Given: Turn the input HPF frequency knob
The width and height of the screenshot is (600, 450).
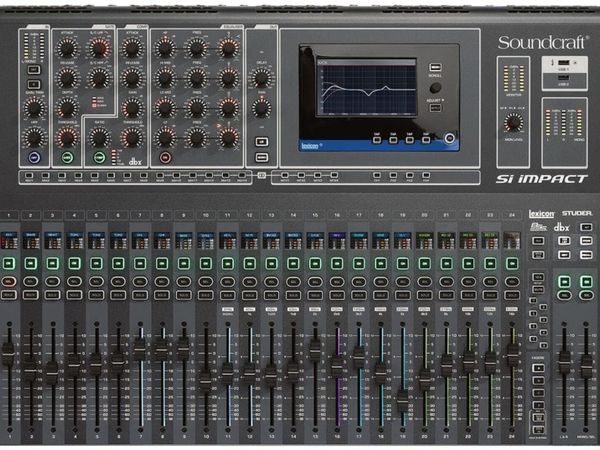Looking at the screenshot, I should click(x=34, y=138).
